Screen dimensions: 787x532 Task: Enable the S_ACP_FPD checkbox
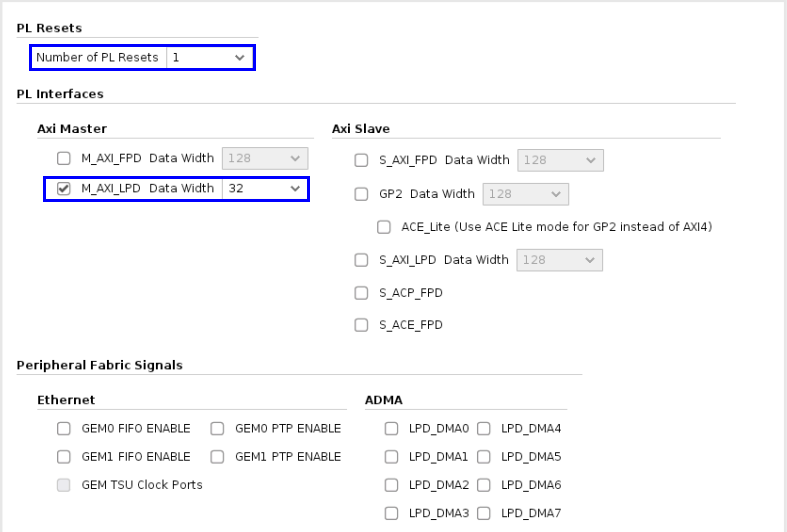tap(362, 293)
